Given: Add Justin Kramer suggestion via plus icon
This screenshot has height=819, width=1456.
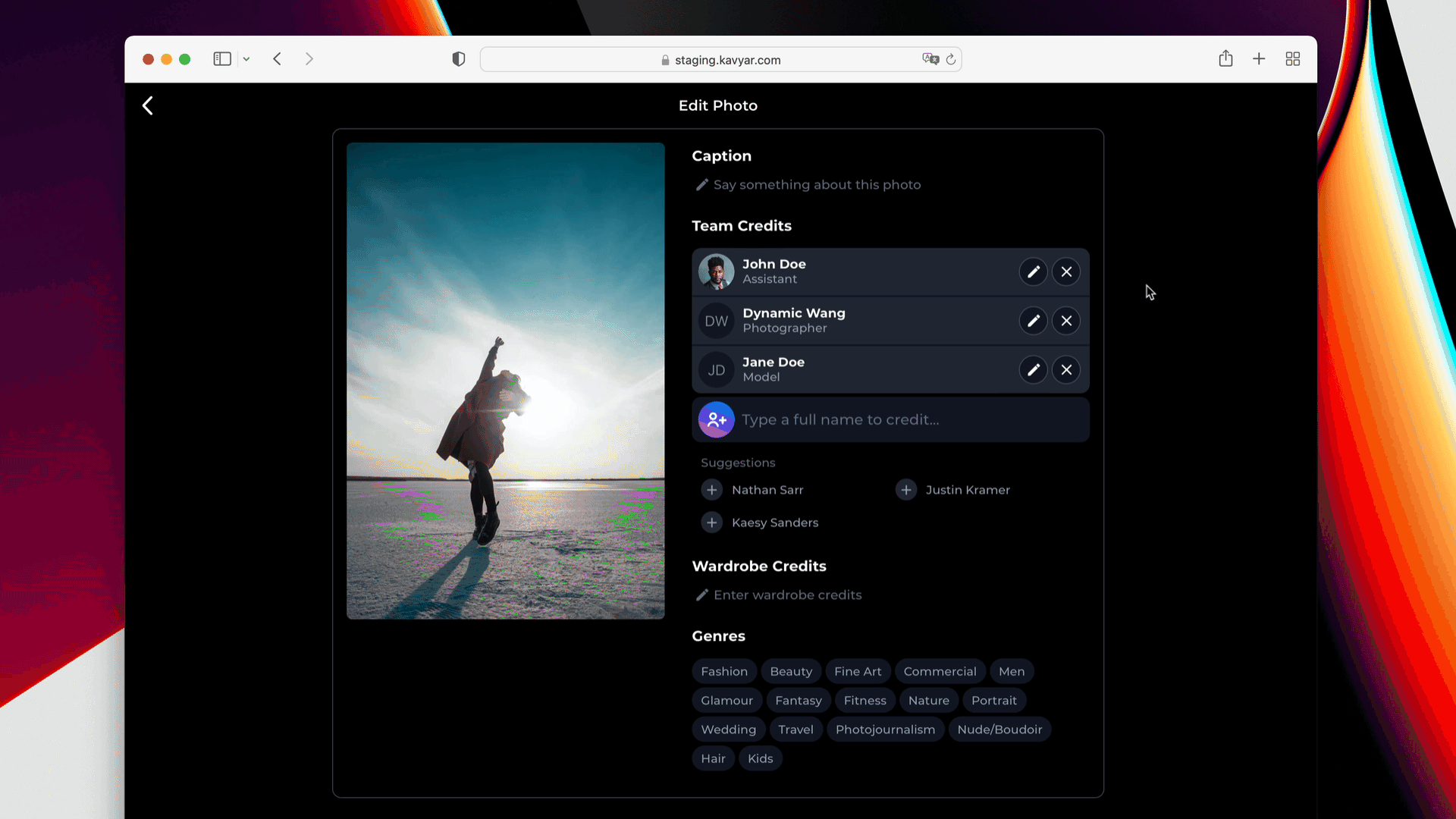Looking at the screenshot, I should (x=905, y=490).
